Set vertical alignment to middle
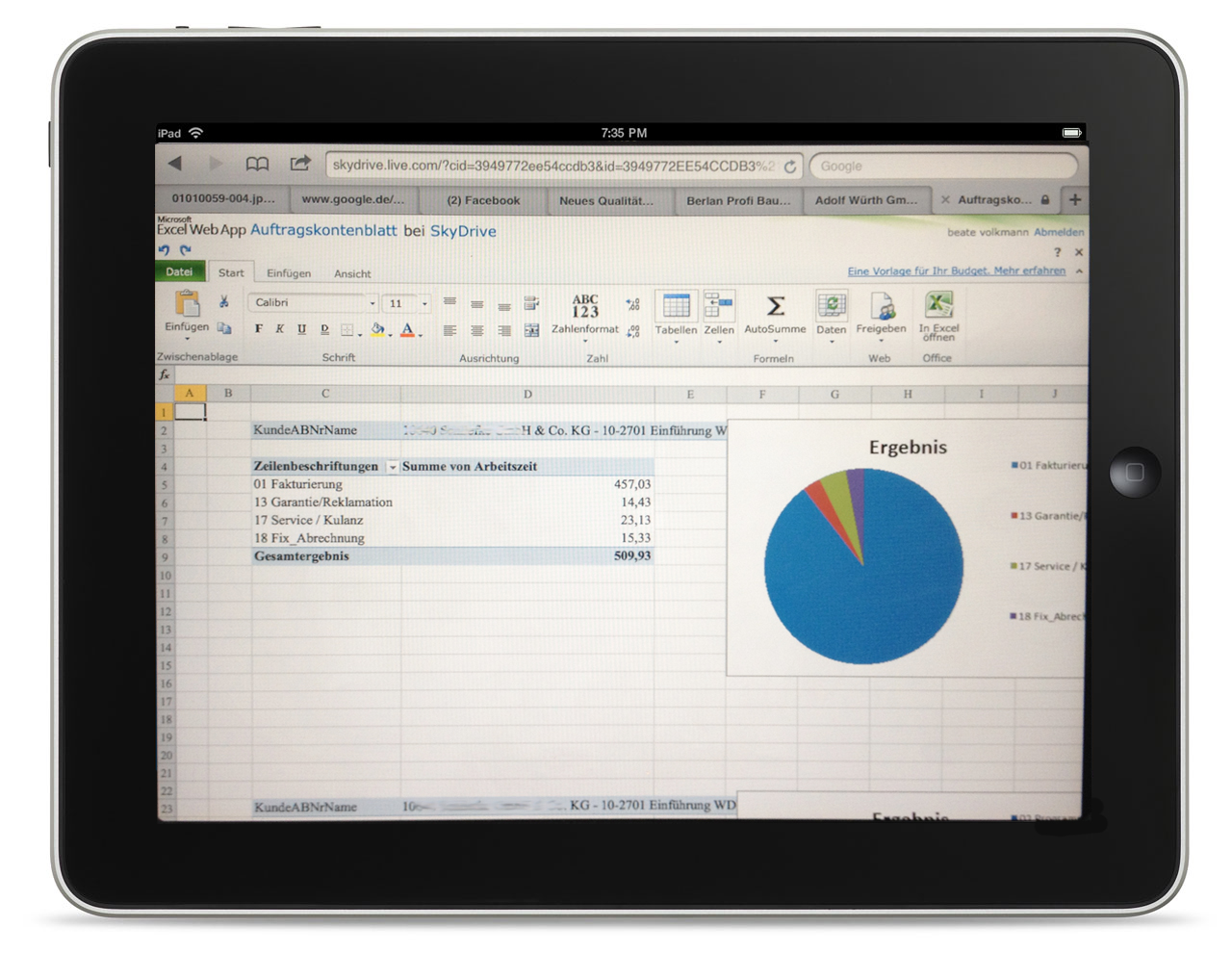1232x953 pixels. pos(476,303)
